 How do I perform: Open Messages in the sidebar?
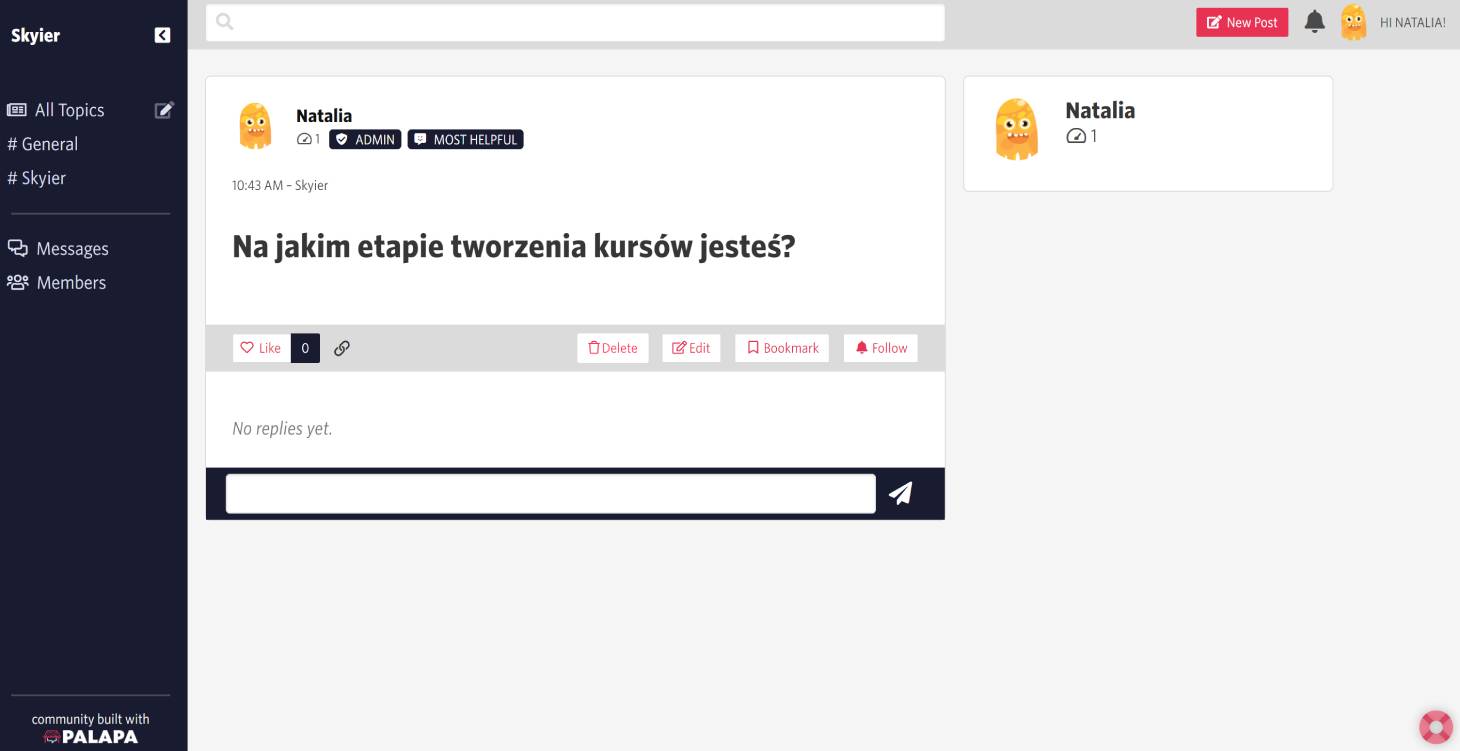point(71,249)
